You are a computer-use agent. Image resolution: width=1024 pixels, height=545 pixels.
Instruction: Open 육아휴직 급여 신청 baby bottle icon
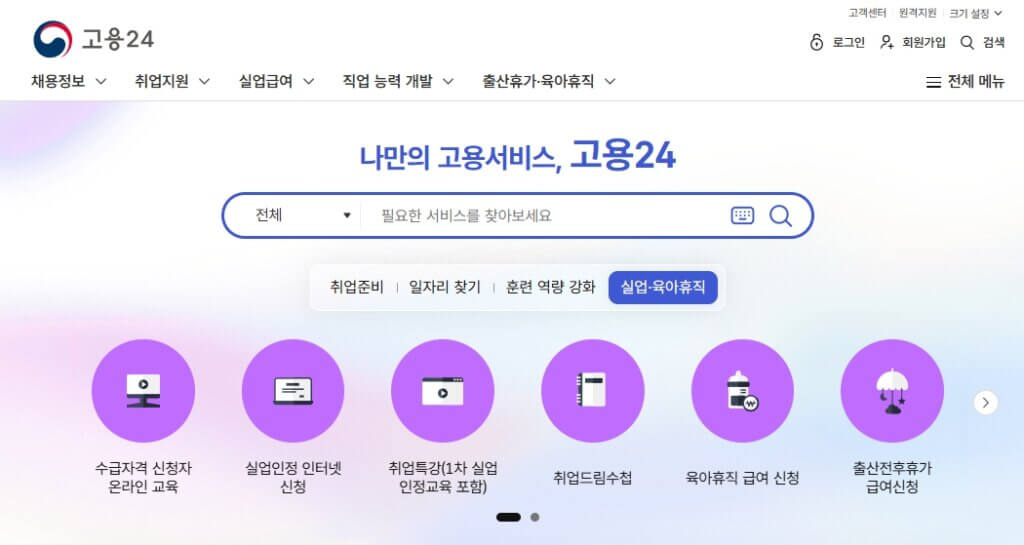(x=743, y=391)
